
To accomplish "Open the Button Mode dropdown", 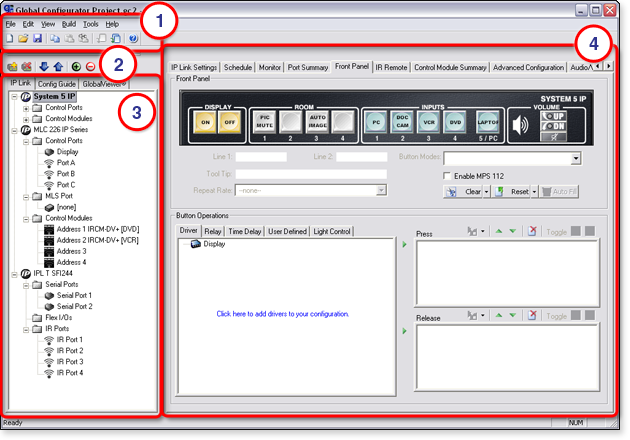I will pos(576,158).
